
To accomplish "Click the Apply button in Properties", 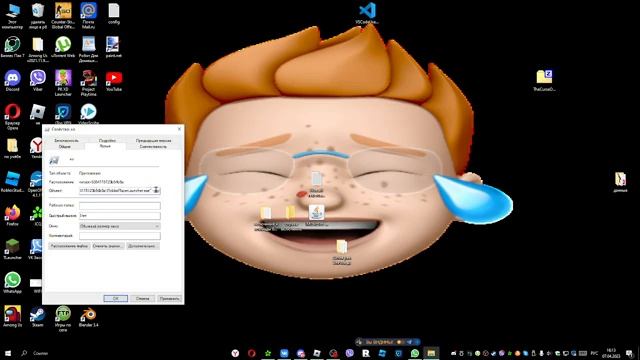I will 169,298.
